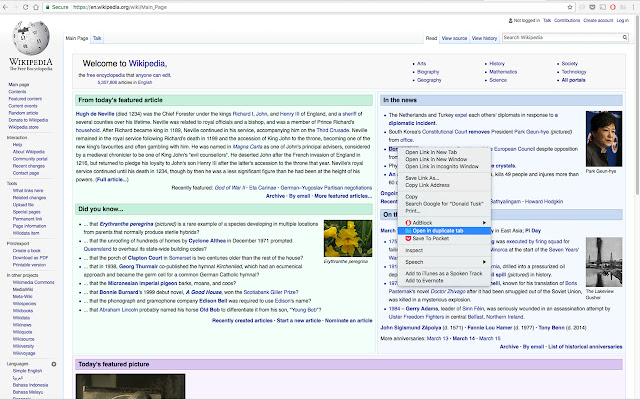The width and height of the screenshot is (640, 400).
Task: Bookmark this page with the star icon
Action: click(x=570, y=7)
